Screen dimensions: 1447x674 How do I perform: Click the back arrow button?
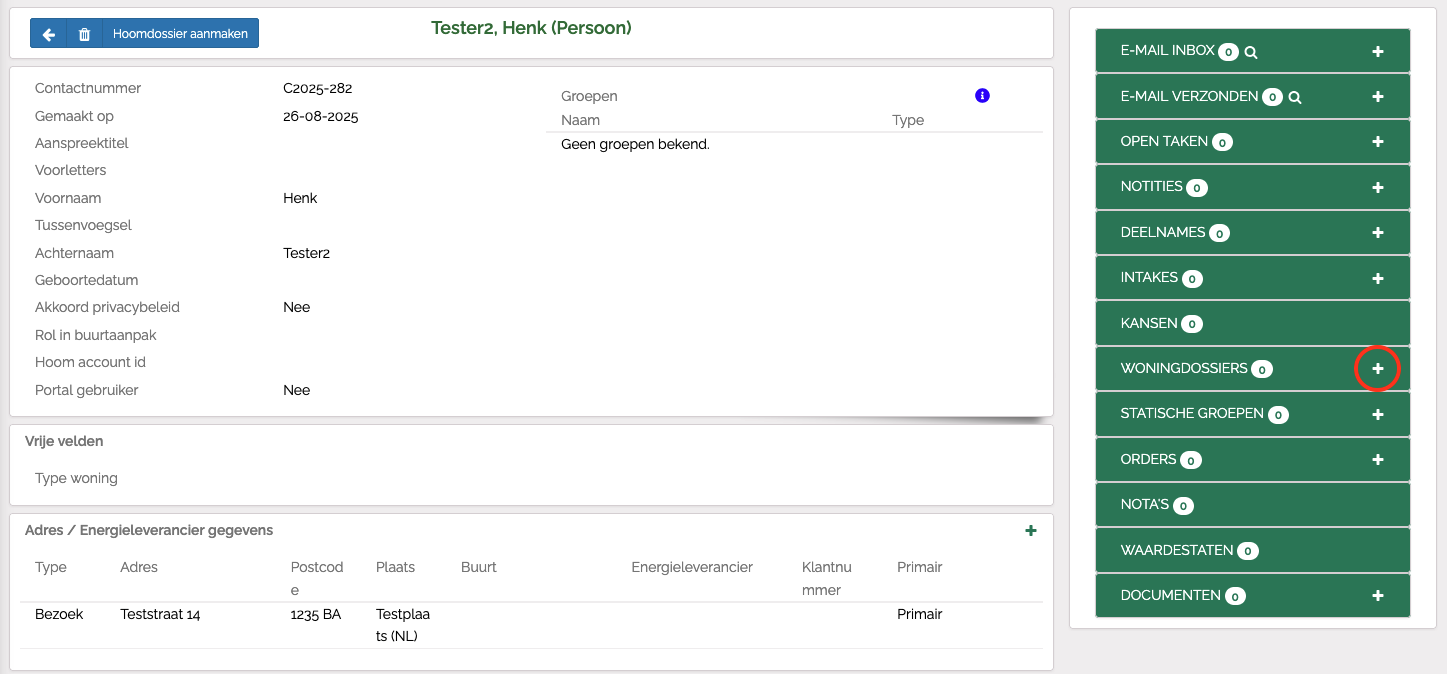tap(48, 34)
